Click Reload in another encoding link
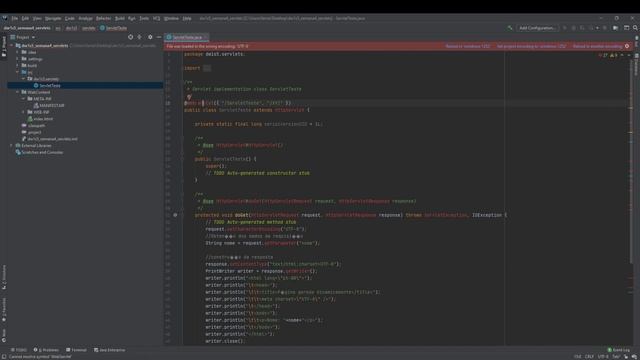 pos(598,47)
